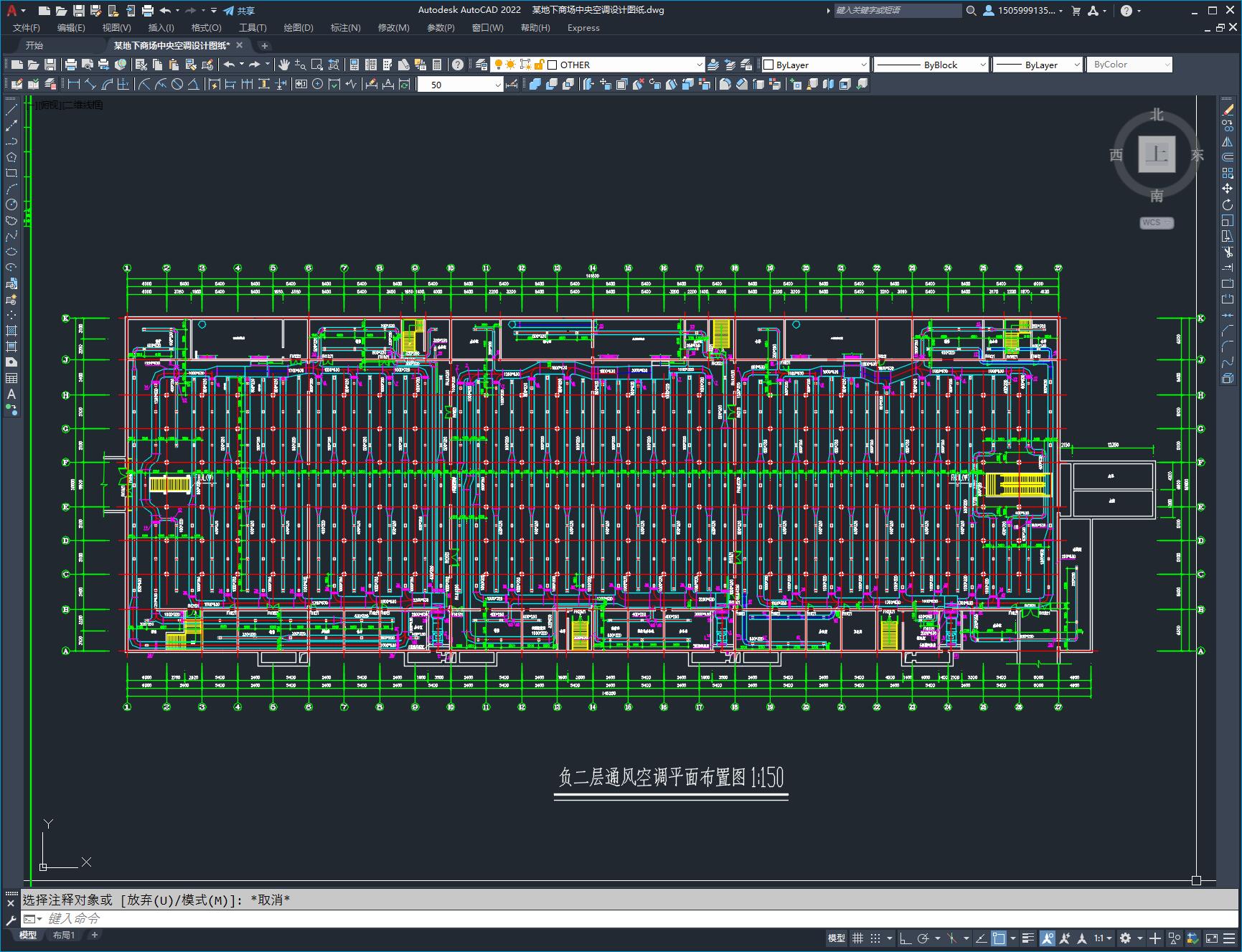This screenshot has height=952, width=1242.
Task: Open the Workspace Switching gear icon
Action: [1125, 938]
